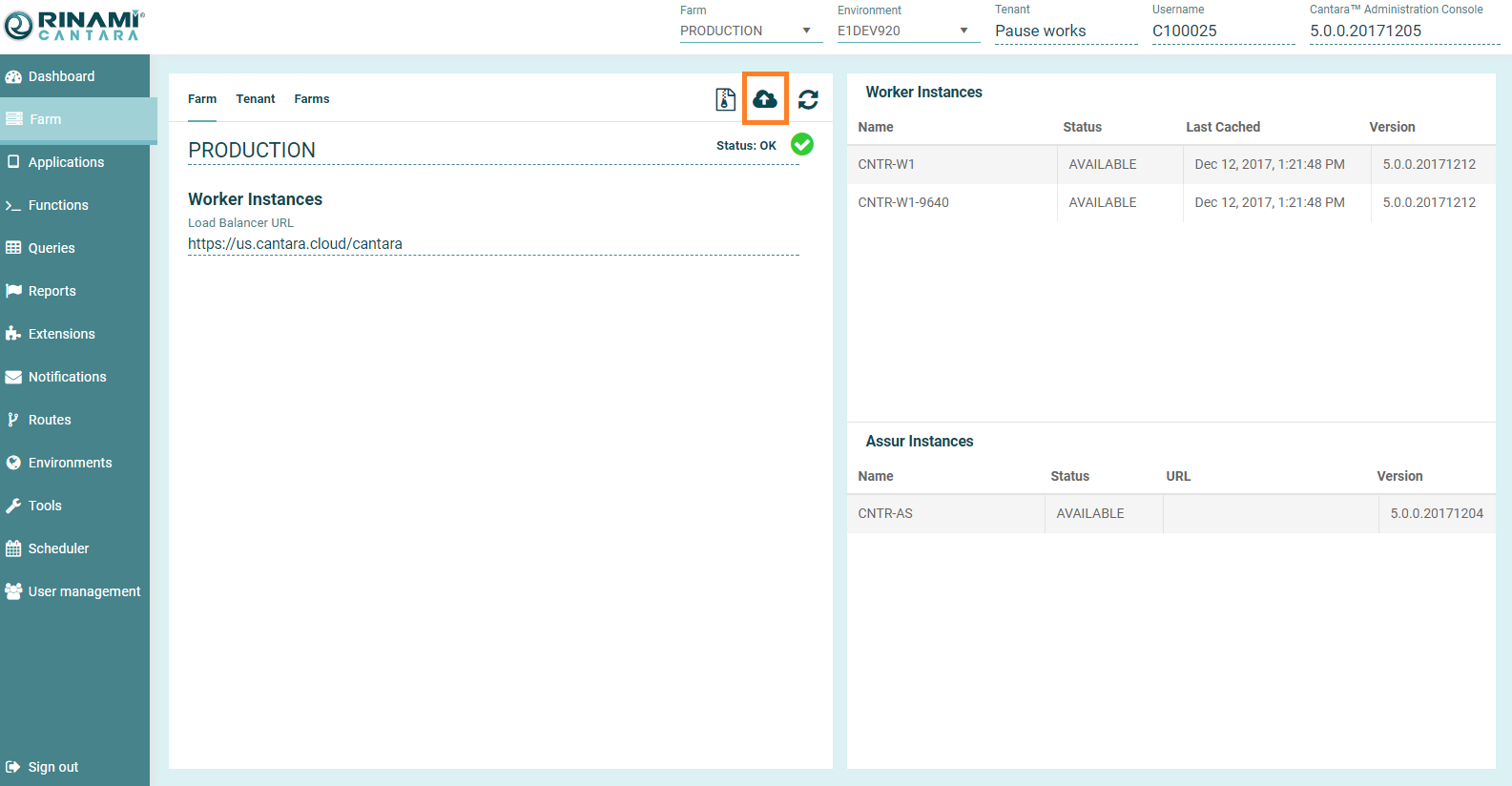Click the green status OK checkmark
The width and height of the screenshot is (1512, 786).
pyautogui.click(x=802, y=144)
